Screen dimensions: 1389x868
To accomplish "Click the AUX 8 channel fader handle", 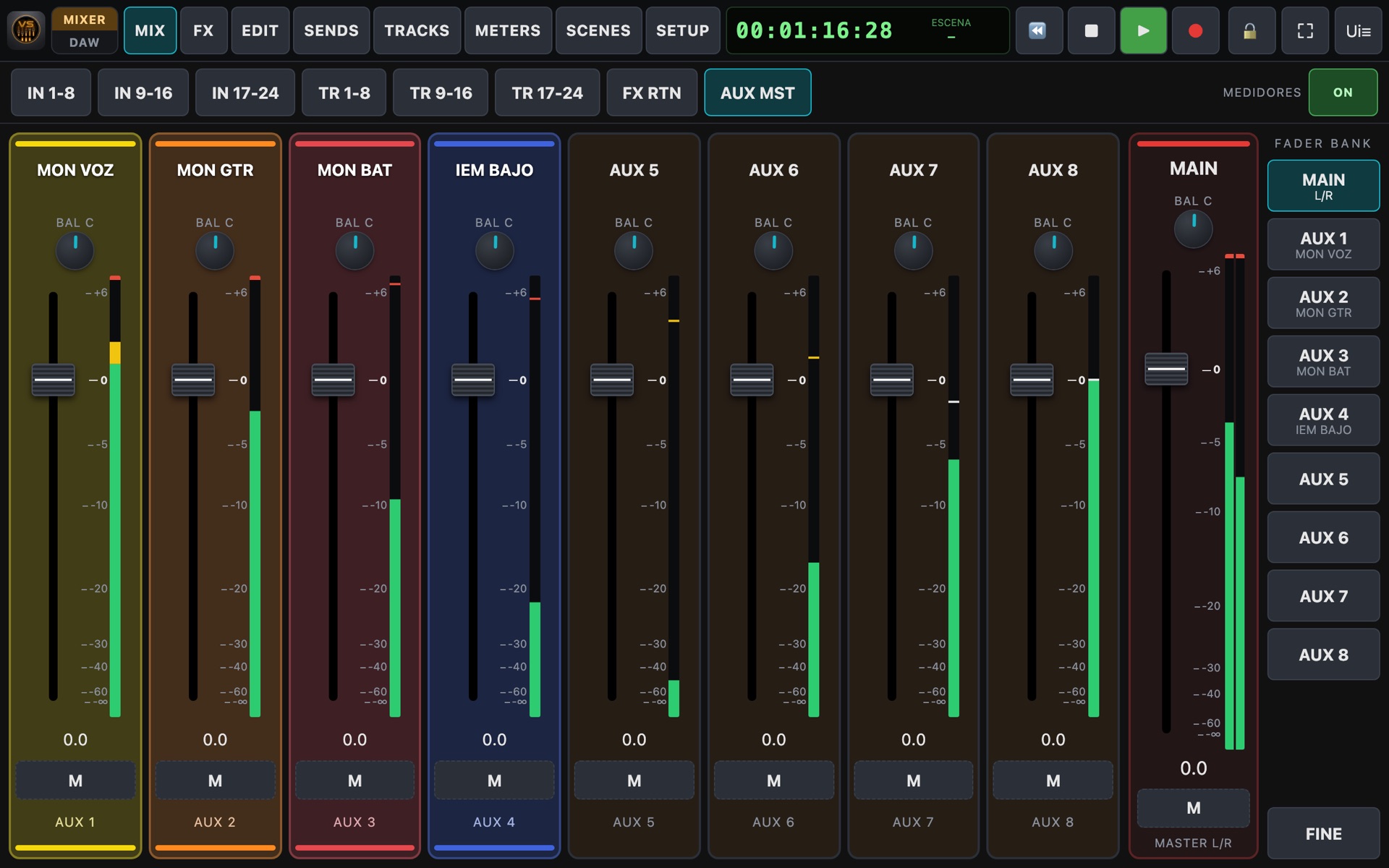I will 1032,380.
